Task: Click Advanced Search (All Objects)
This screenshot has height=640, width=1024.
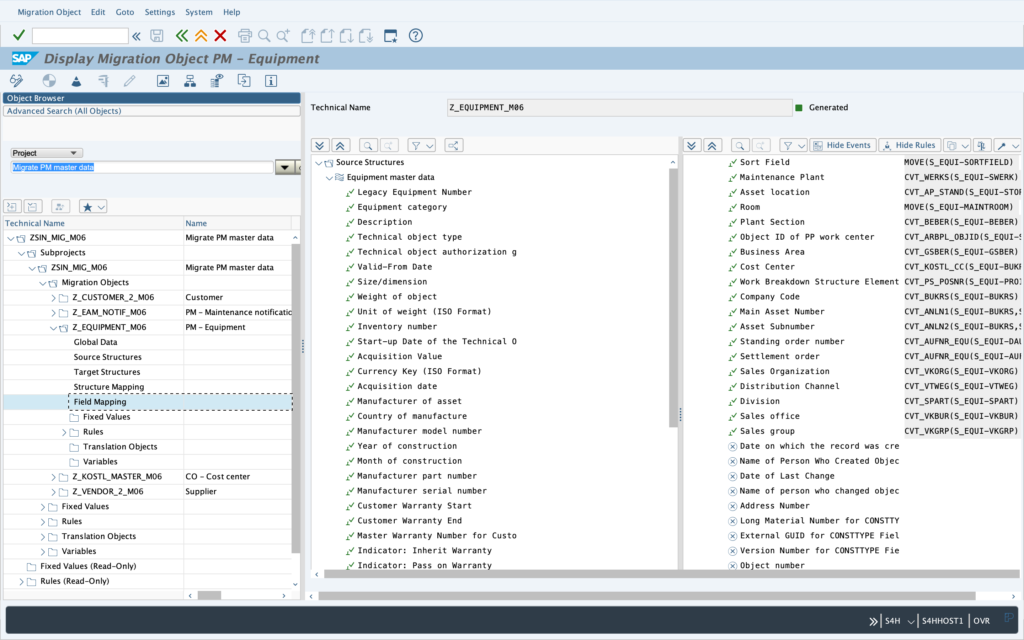Action: [x=152, y=111]
